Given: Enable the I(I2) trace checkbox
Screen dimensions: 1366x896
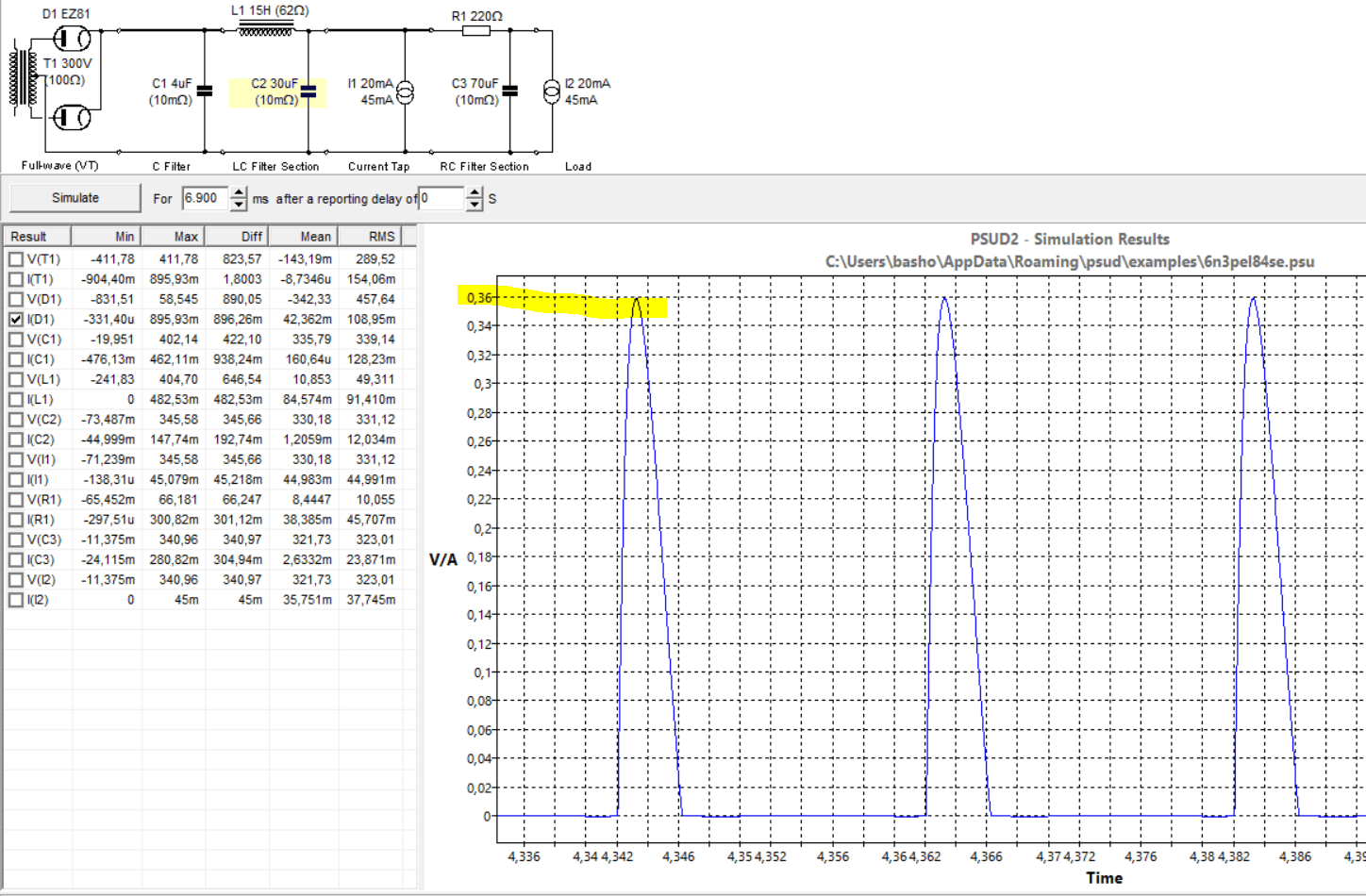Looking at the screenshot, I should [16, 600].
